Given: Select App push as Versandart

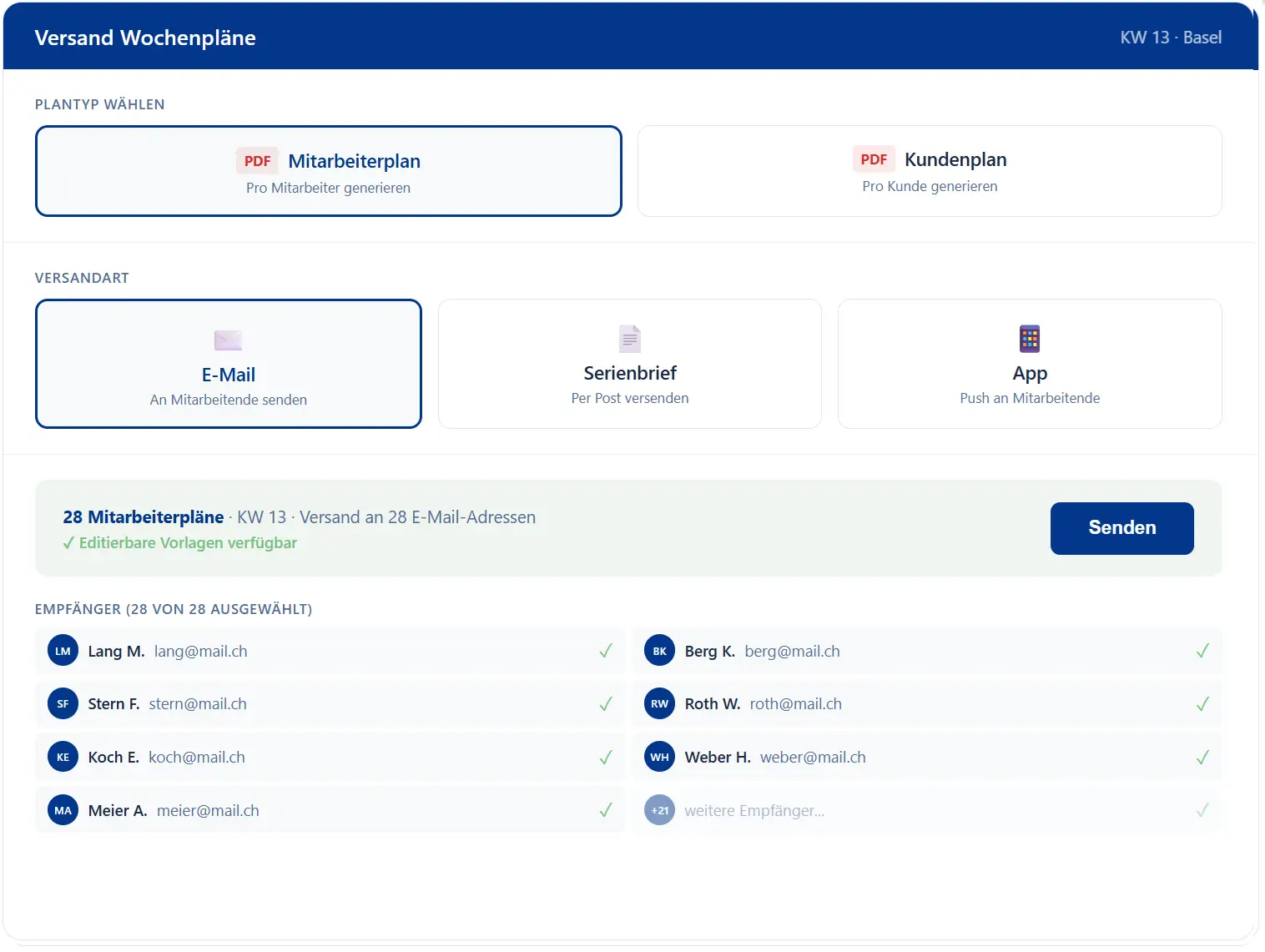Looking at the screenshot, I should point(1029,364).
